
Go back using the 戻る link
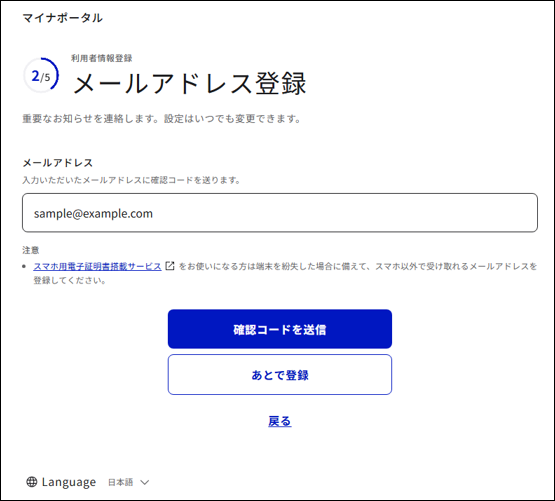(280, 421)
